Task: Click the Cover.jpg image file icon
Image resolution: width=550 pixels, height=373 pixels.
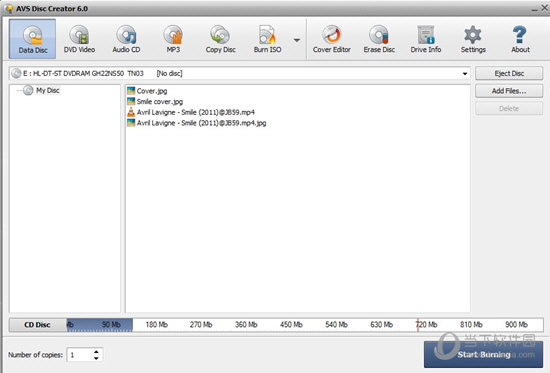Action: (131, 91)
